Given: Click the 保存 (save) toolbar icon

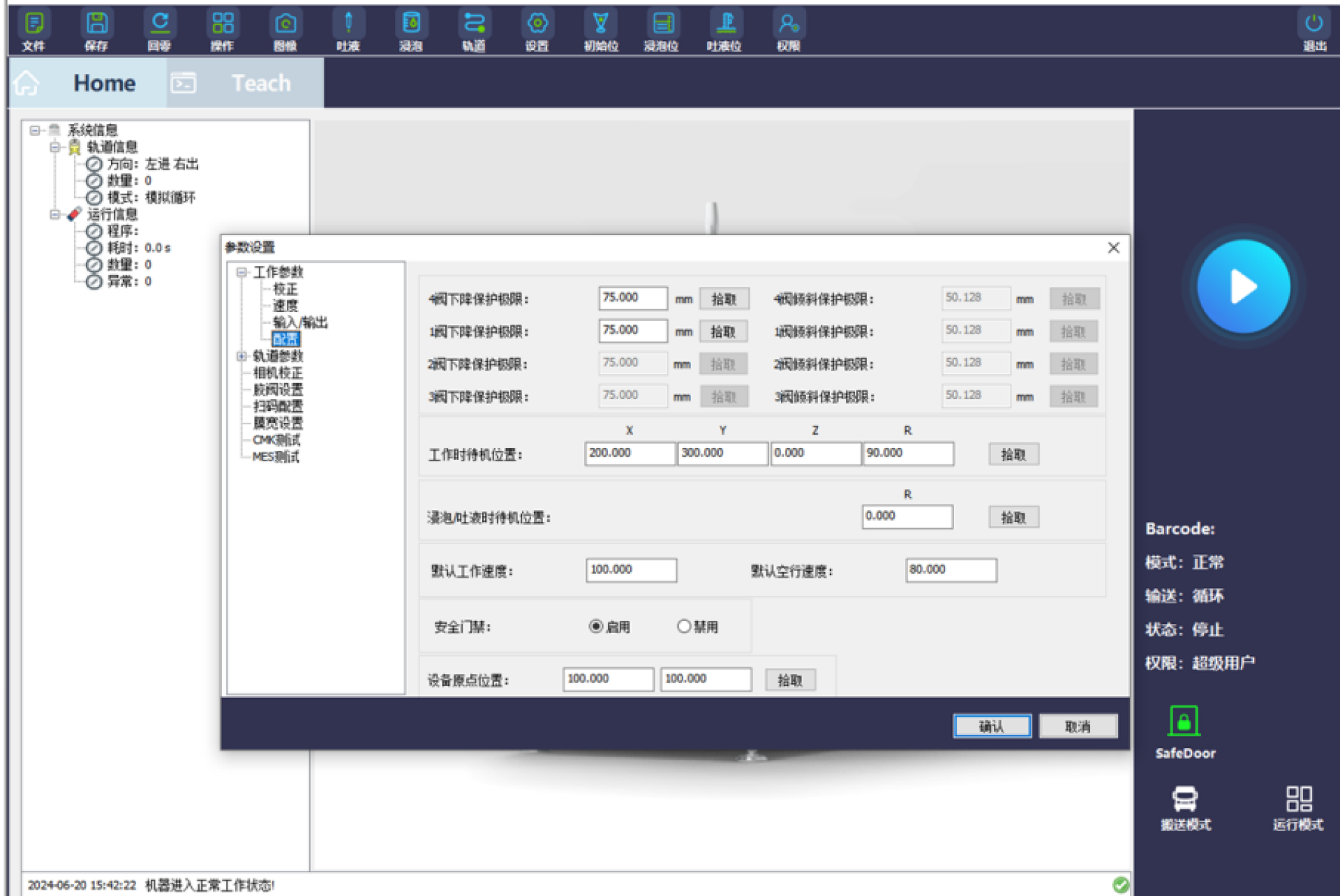Looking at the screenshot, I should coord(96,24).
